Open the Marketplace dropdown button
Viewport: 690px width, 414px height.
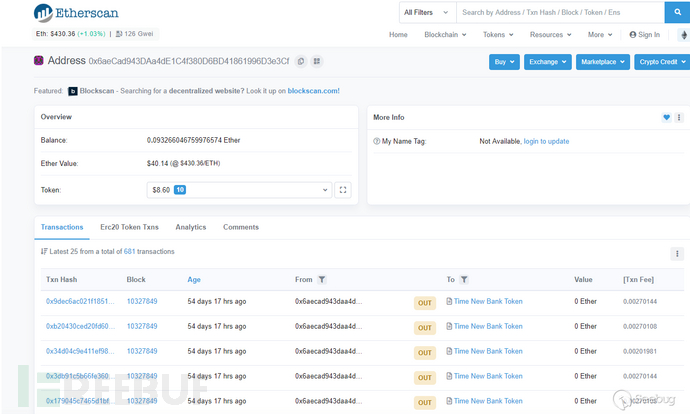603,62
